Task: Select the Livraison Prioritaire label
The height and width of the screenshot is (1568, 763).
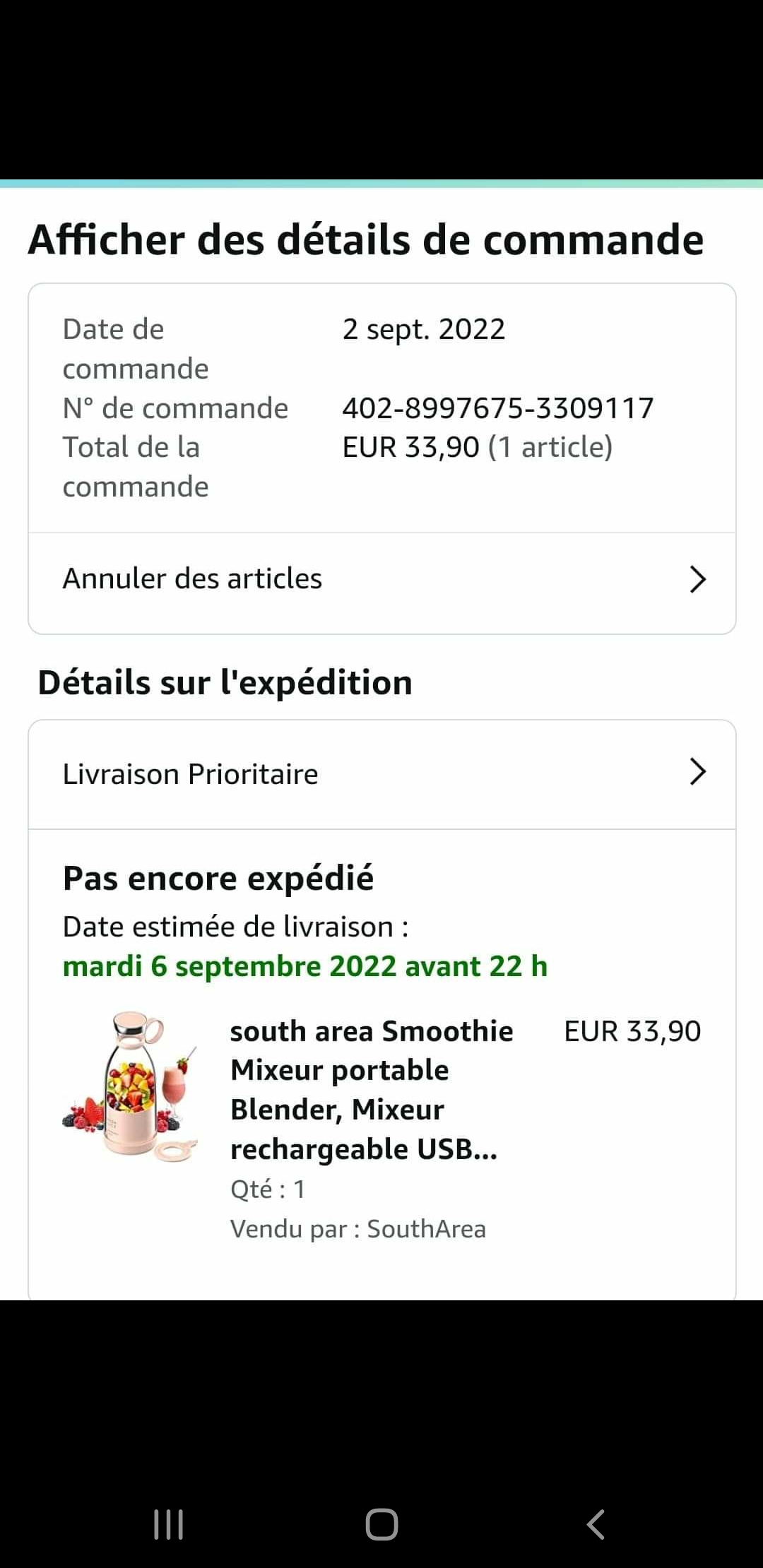Action: click(x=191, y=774)
